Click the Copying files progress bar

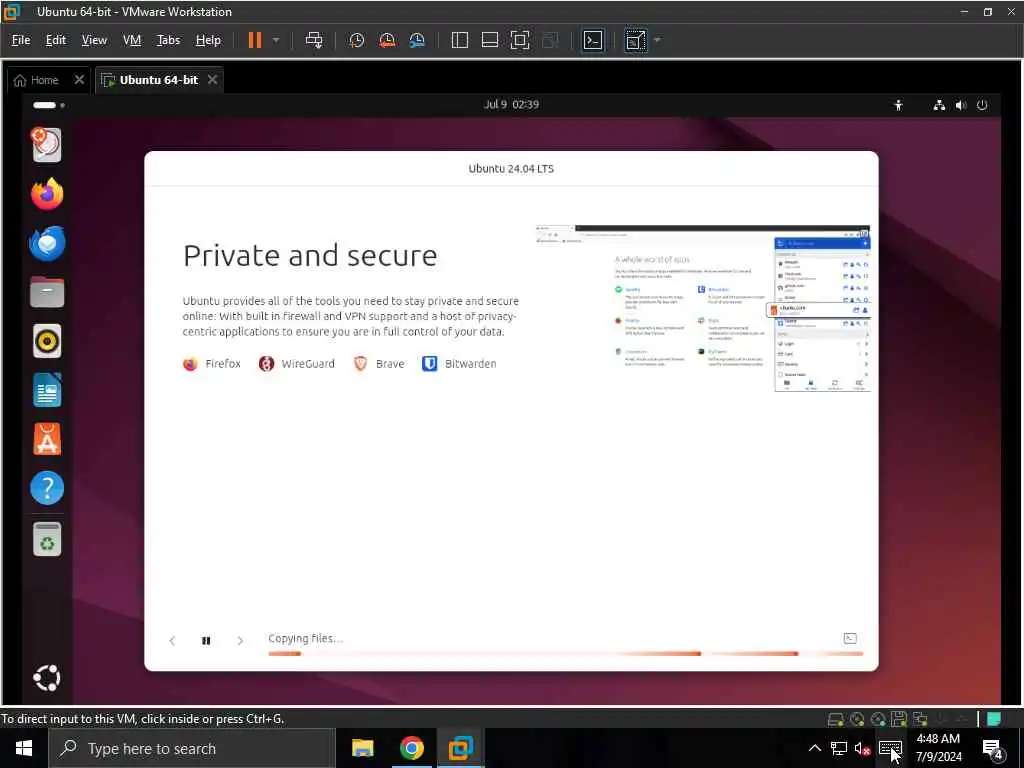click(x=566, y=653)
